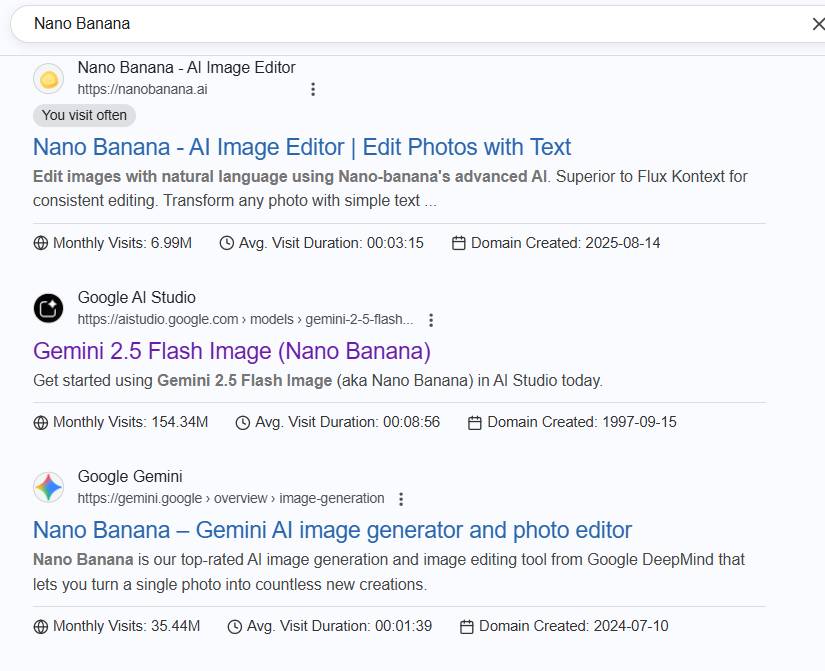This screenshot has width=825, height=671.
Task: Open Nano Banana – Gemini AI image generator link
Action: pyautogui.click(x=332, y=530)
